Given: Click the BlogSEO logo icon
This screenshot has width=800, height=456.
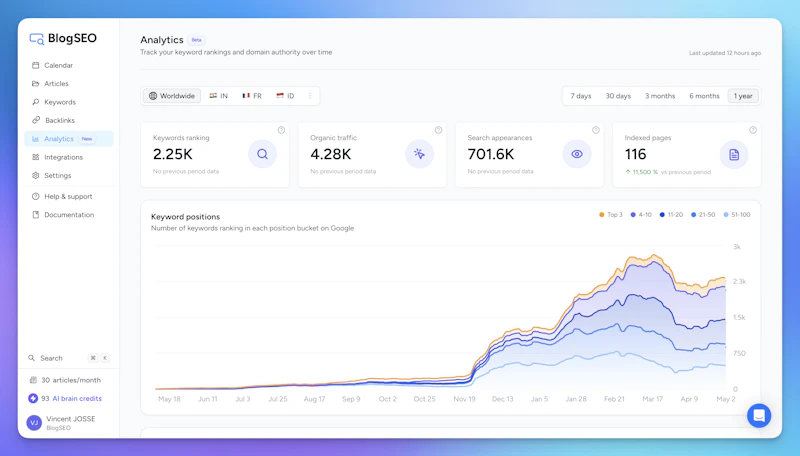Looking at the screenshot, I should (x=37, y=39).
